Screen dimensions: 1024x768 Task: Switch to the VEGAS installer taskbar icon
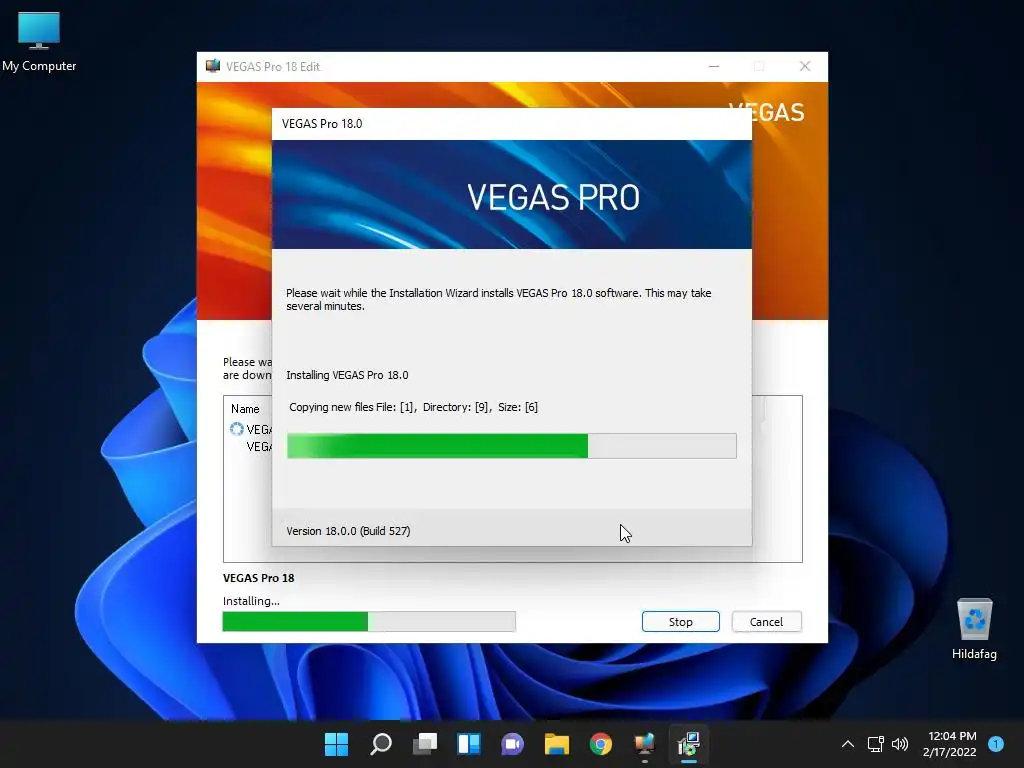point(645,744)
